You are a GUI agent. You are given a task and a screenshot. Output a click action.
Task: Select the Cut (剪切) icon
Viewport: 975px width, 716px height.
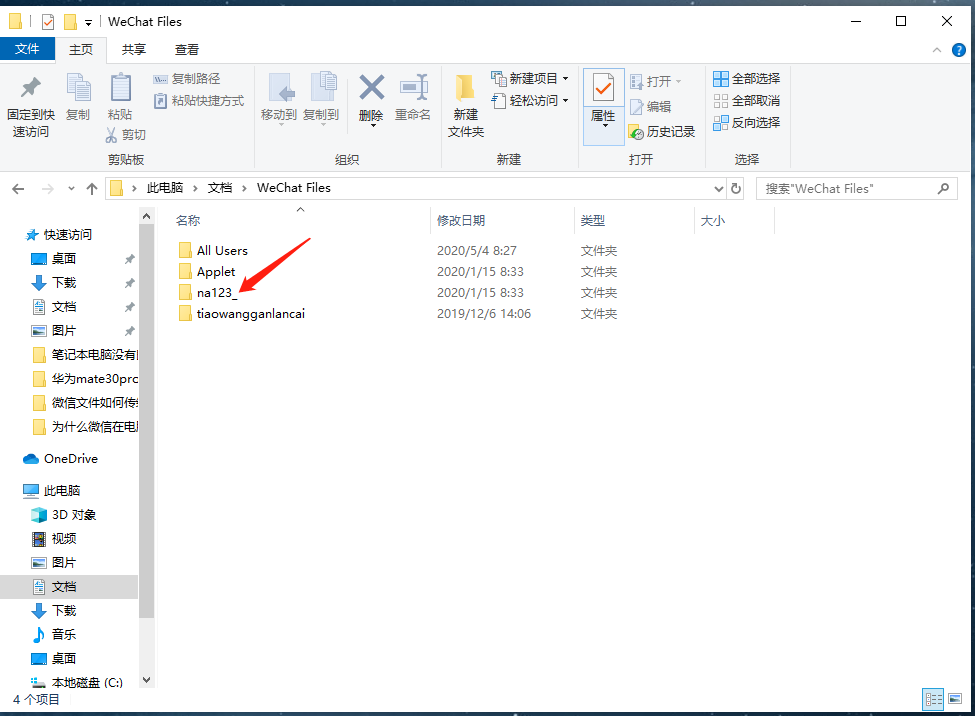point(127,135)
